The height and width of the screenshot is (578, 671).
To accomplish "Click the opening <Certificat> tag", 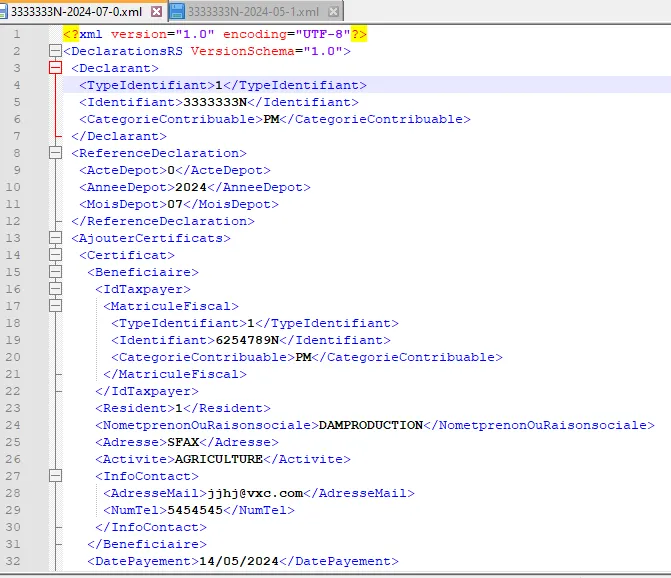I will [127, 255].
